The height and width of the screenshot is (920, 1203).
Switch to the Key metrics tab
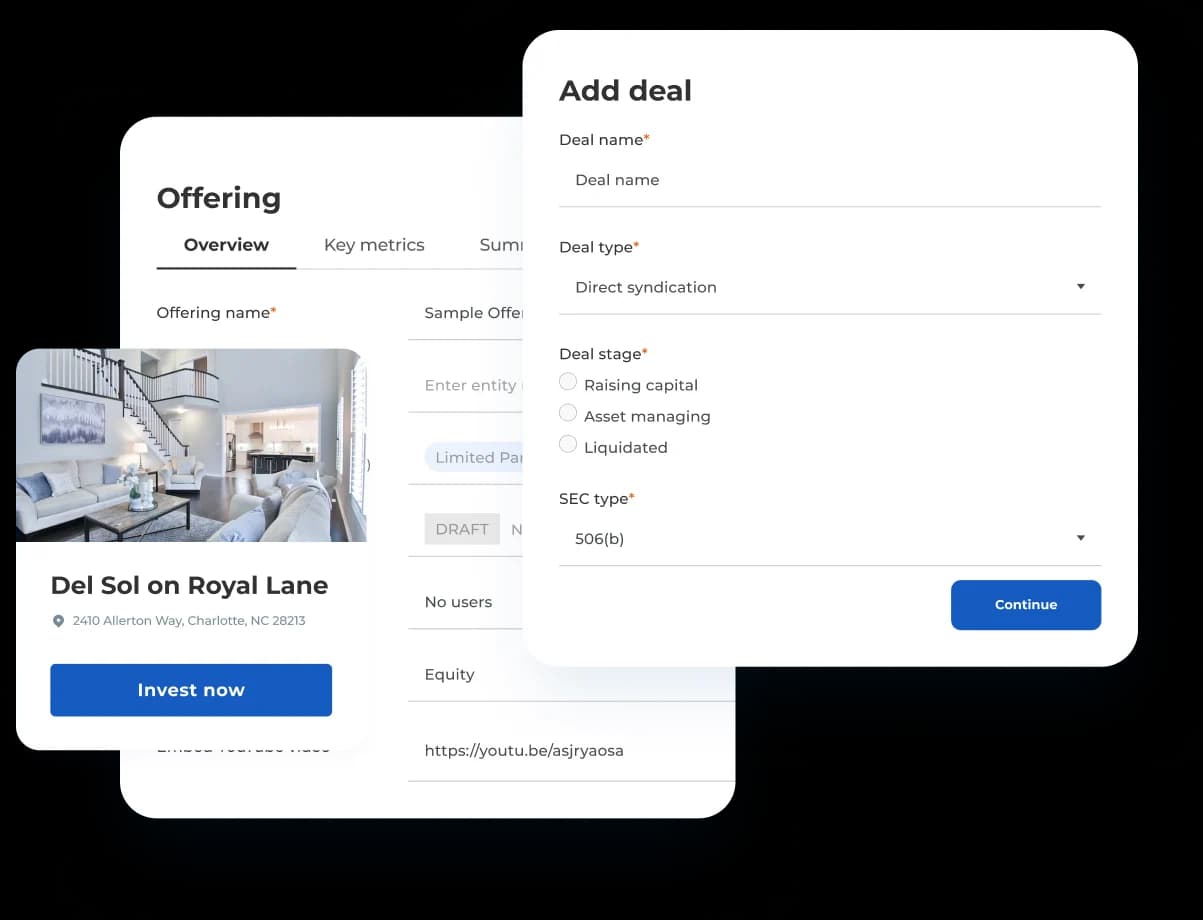[x=374, y=245]
